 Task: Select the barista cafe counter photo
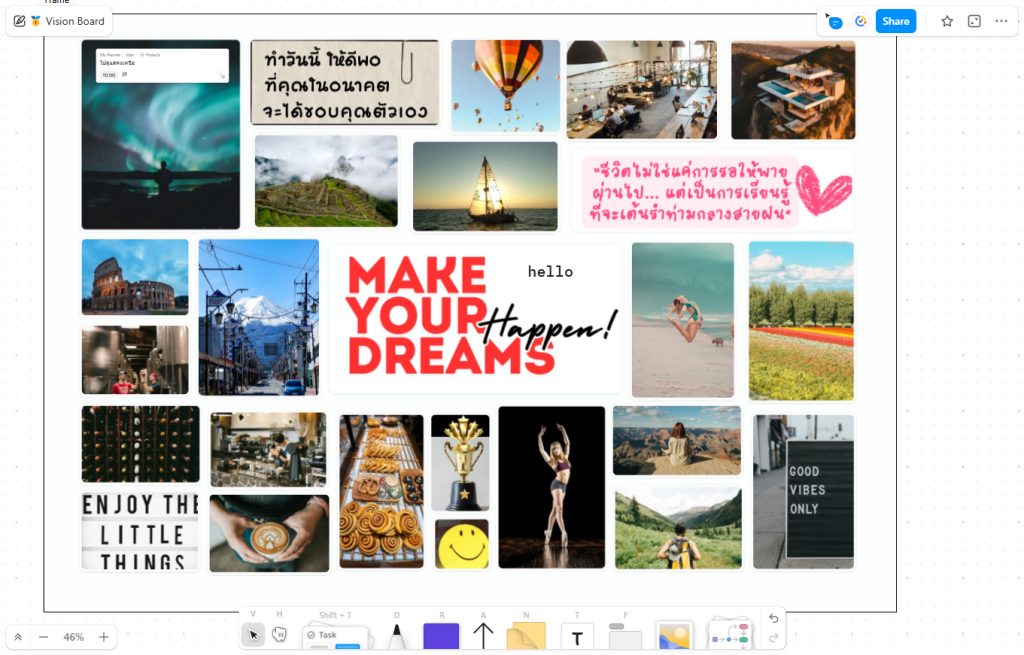tap(268, 449)
